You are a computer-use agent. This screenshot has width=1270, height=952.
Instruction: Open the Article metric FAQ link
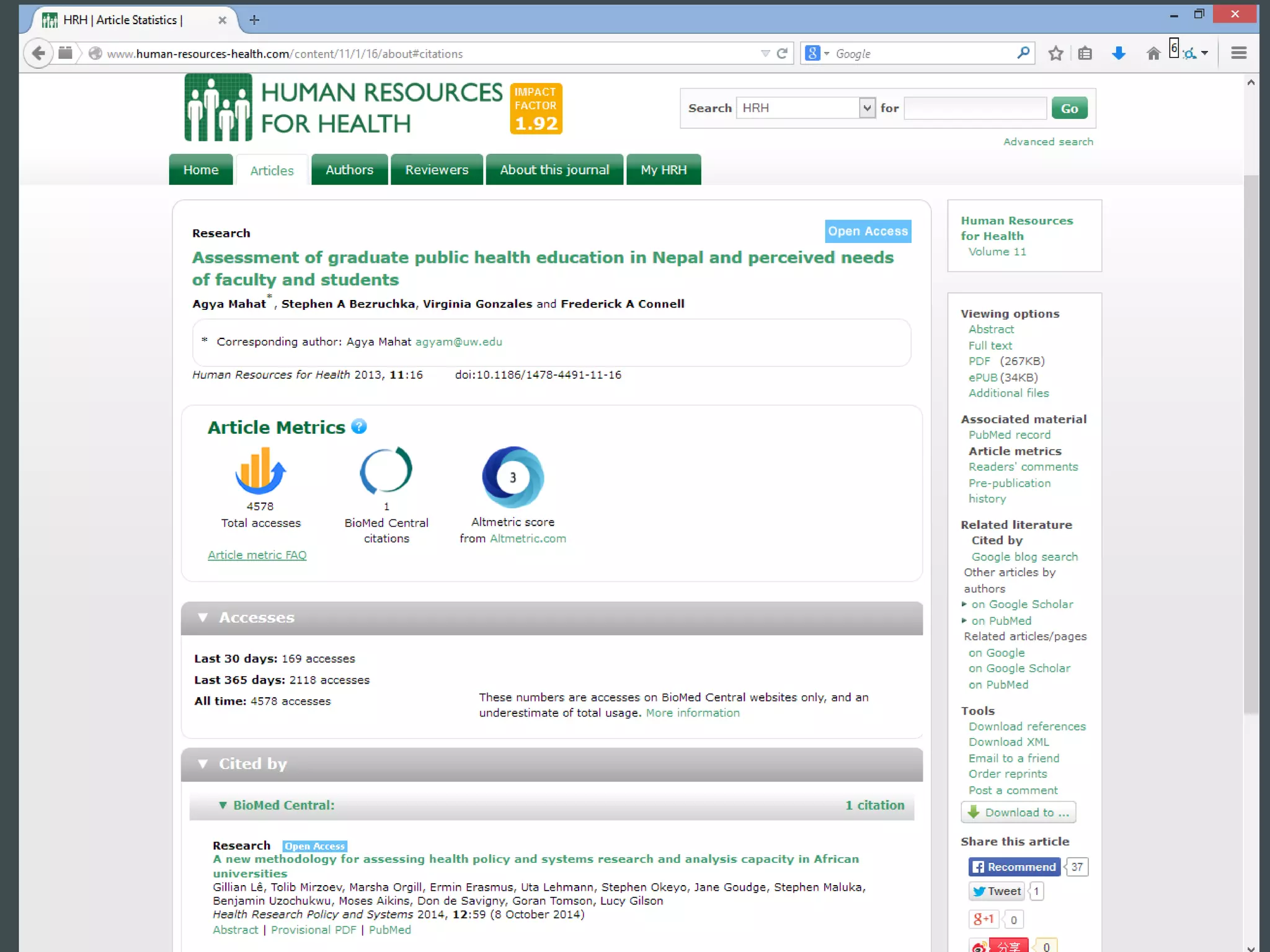(x=257, y=555)
